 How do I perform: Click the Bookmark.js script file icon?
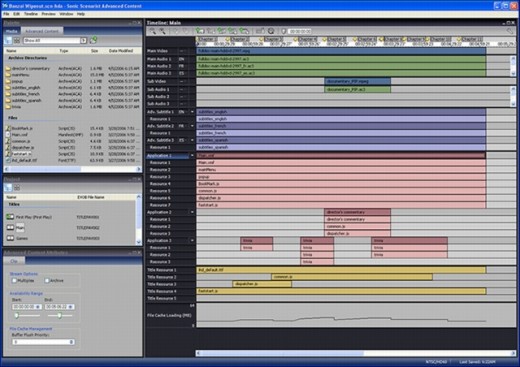point(8,128)
